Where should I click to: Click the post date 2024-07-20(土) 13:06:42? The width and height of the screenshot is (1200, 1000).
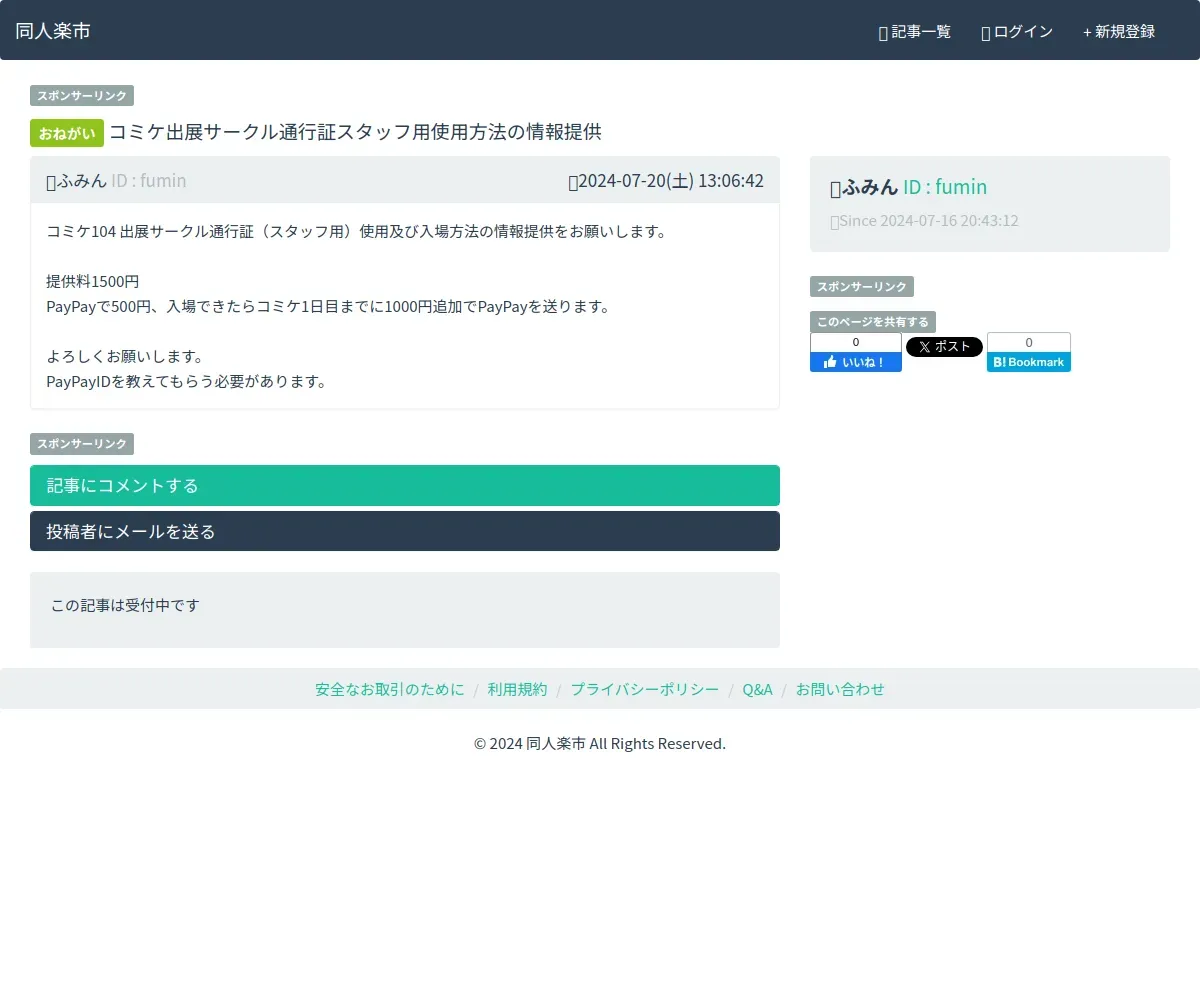tap(671, 181)
